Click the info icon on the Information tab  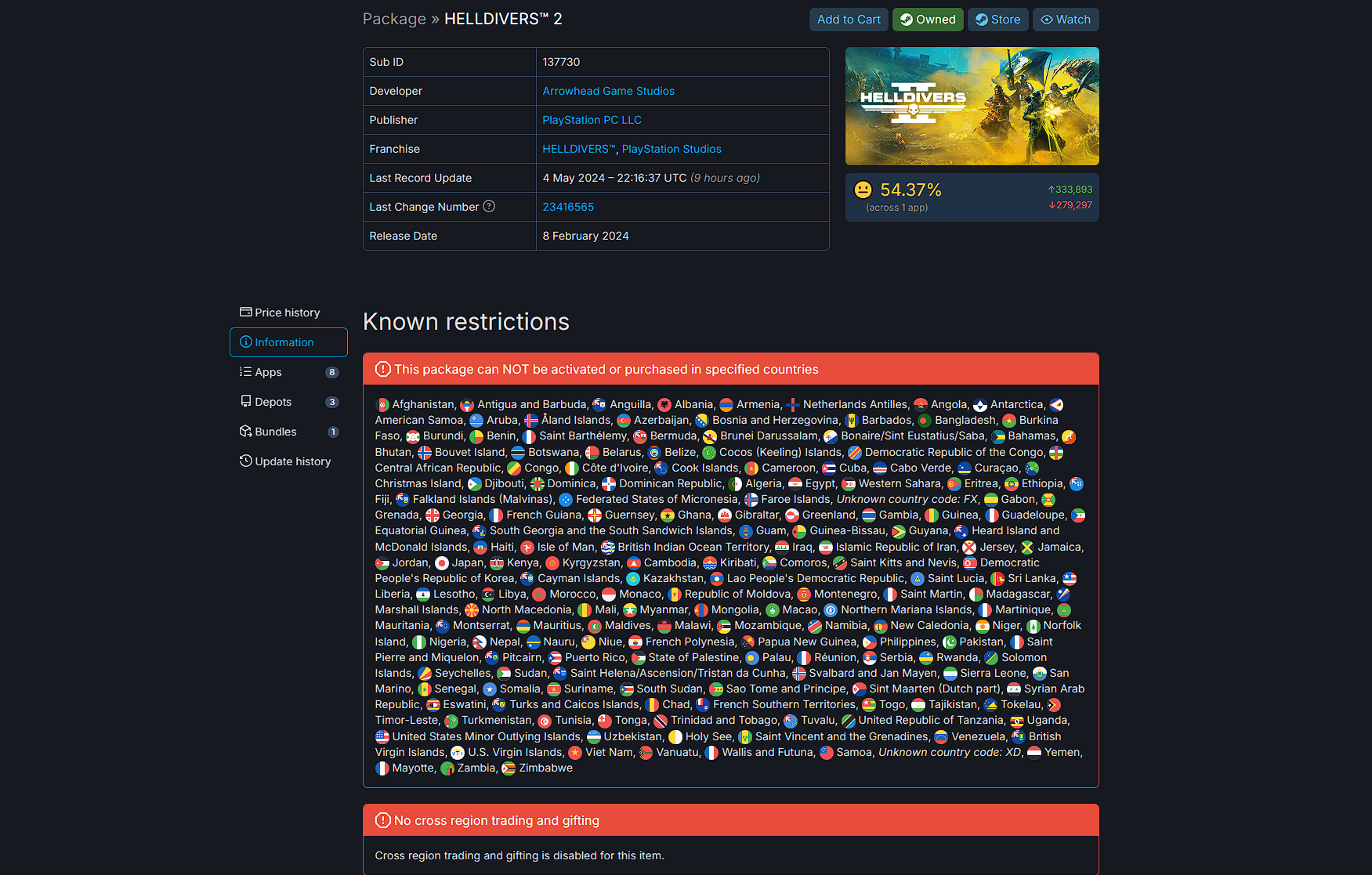[x=248, y=342]
